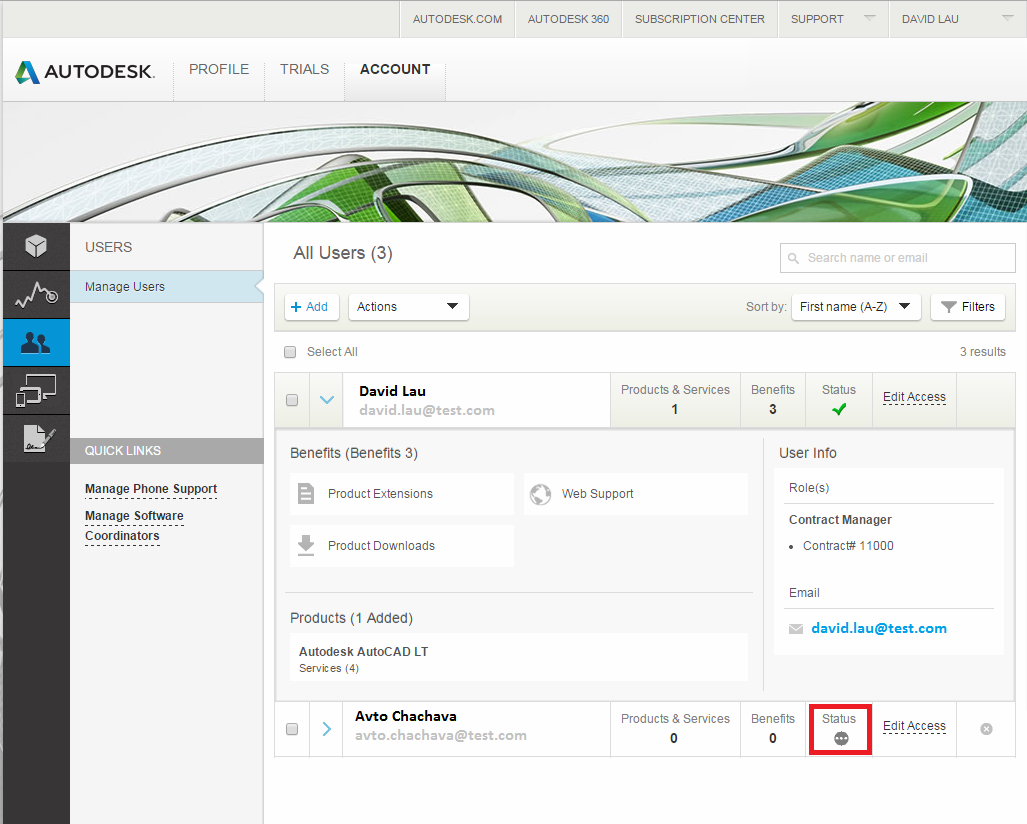Viewport: 1027px width, 824px height.
Task: Expand the Avto Chachava user row
Action: 327,728
